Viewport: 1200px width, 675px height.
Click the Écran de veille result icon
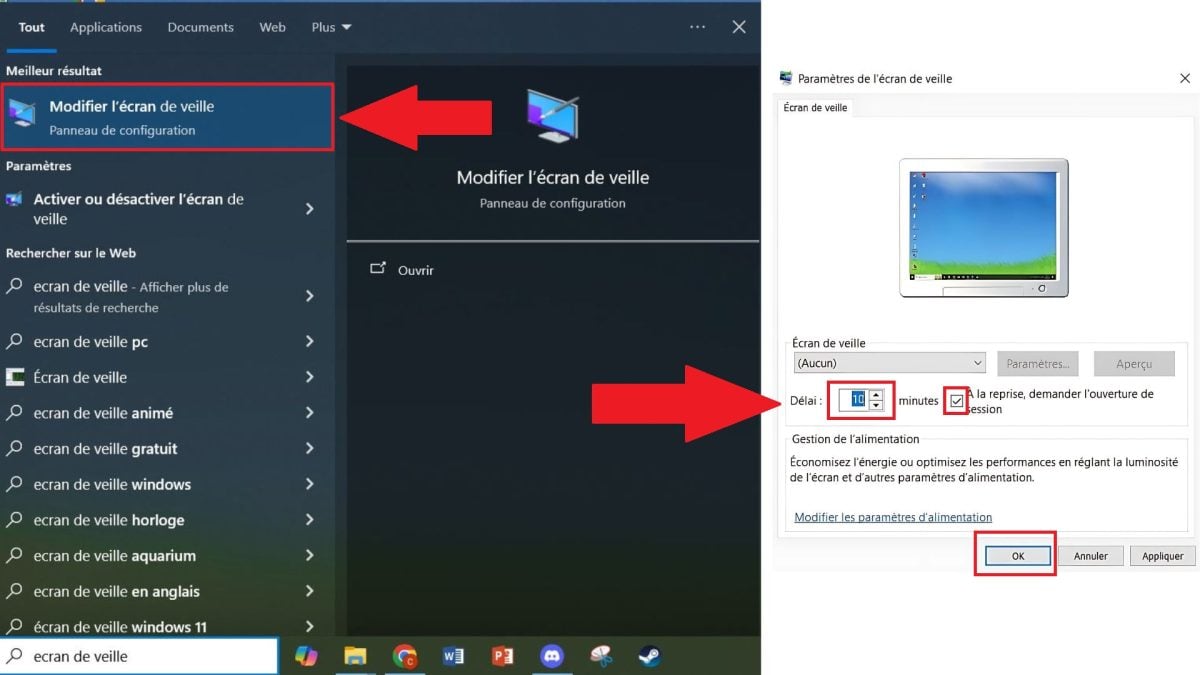pyautogui.click(x=15, y=377)
